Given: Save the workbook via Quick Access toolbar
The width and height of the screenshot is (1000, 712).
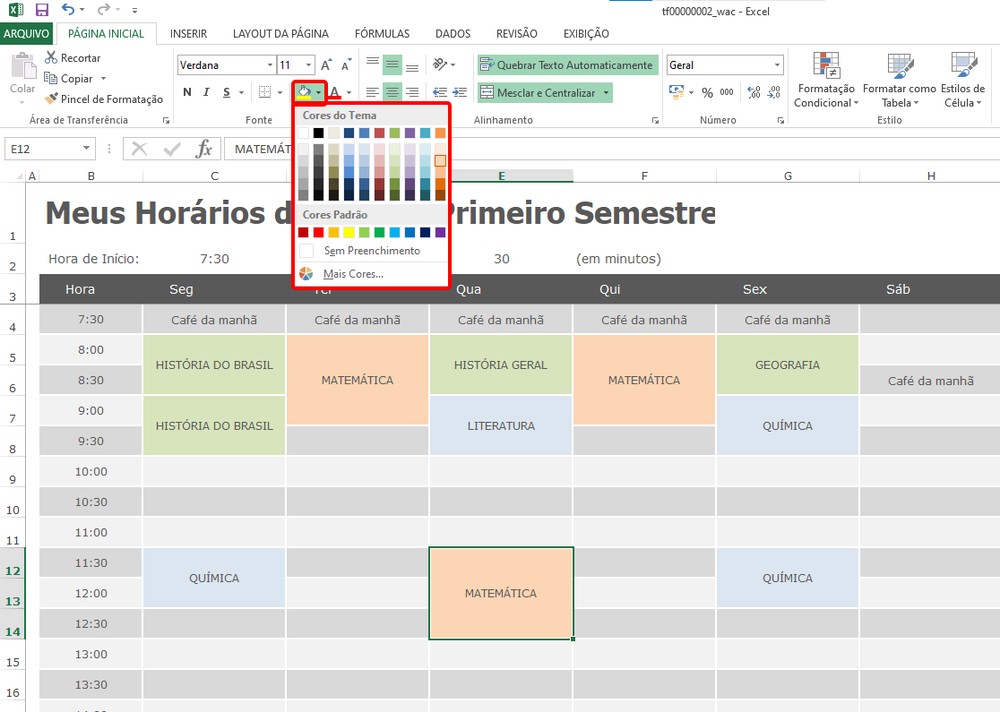Looking at the screenshot, I should coord(40,9).
